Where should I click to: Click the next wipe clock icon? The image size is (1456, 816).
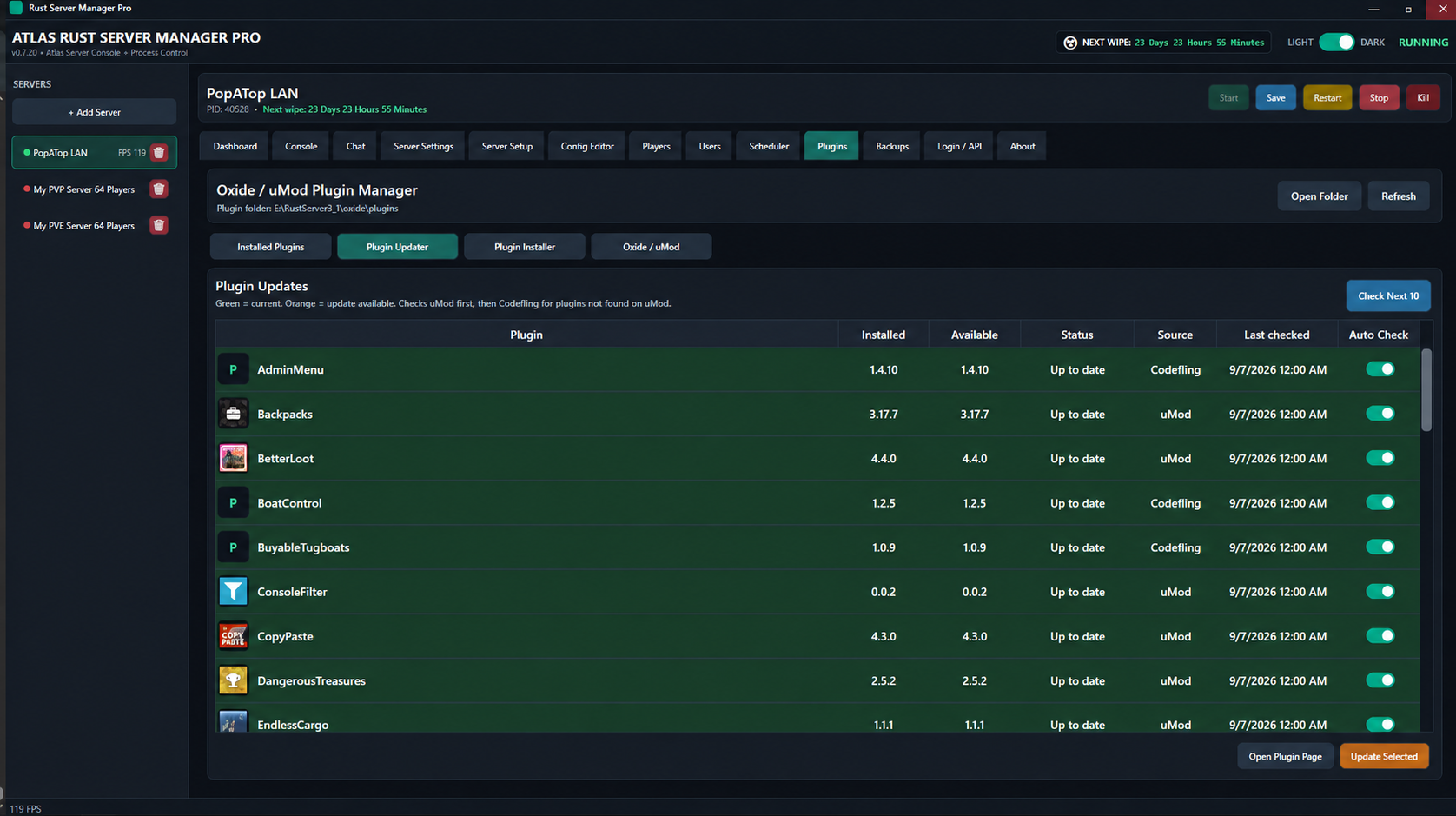click(x=1070, y=43)
